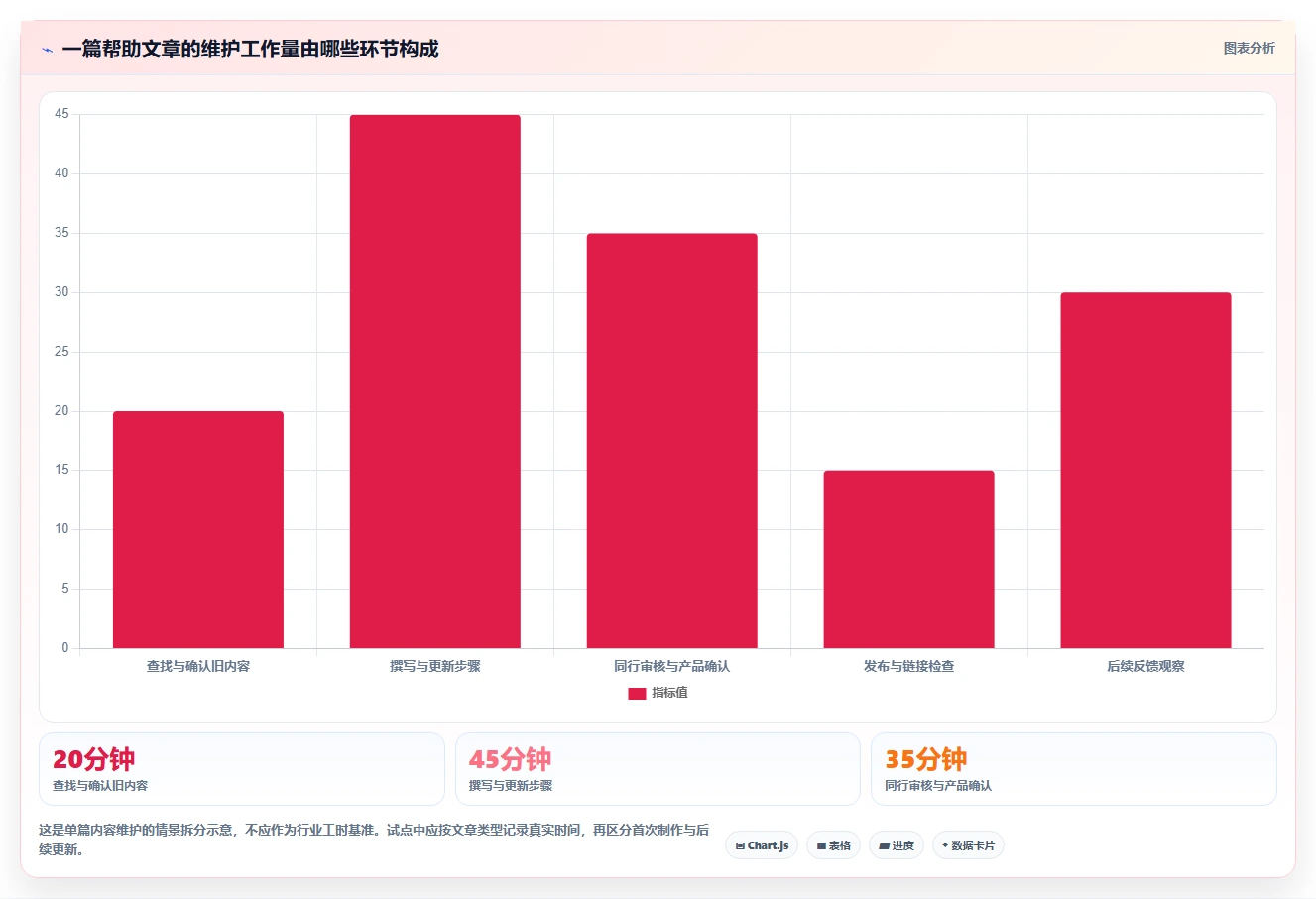Click the lightning icon beside the title

[x=47, y=50]
